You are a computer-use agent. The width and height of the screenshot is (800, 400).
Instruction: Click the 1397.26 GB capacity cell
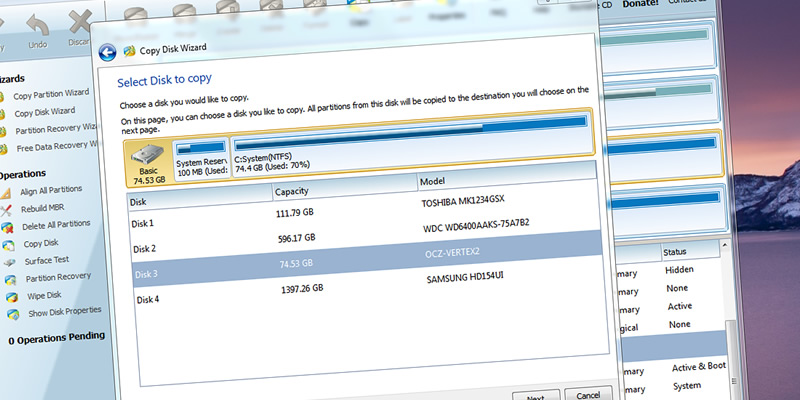point(302,289)
